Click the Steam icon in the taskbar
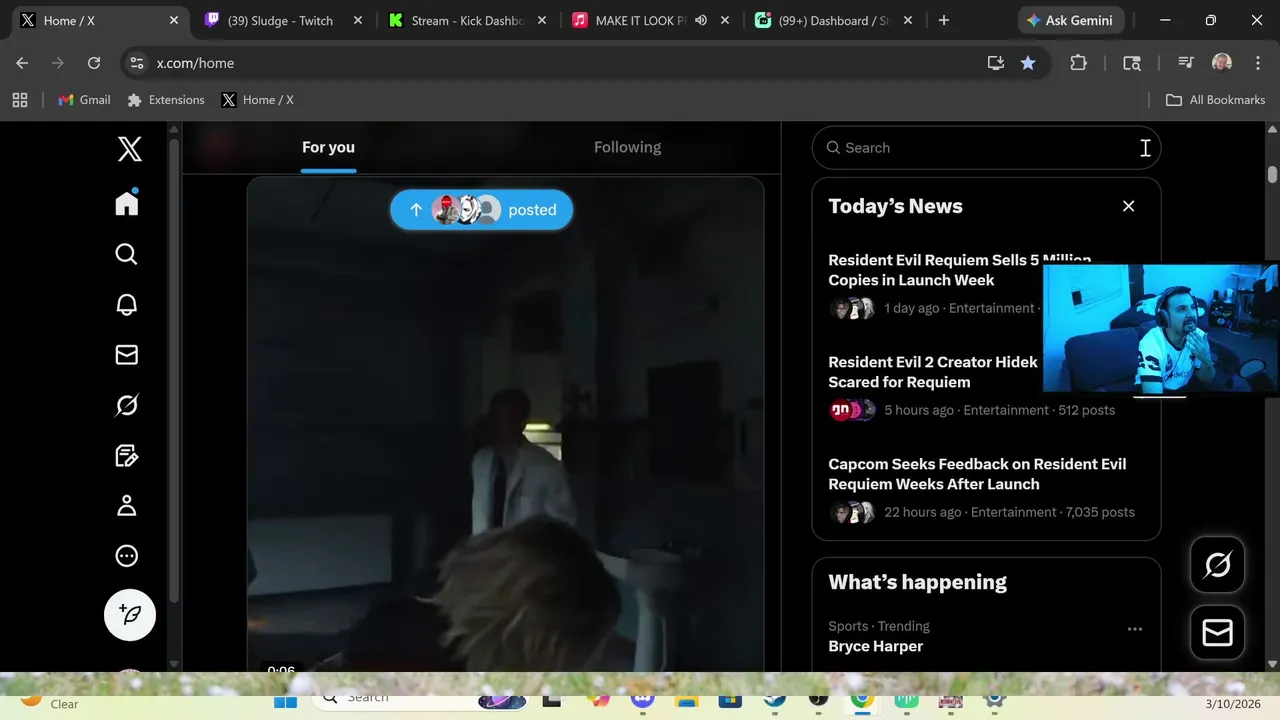The image size is (1280, 720). pos(774,701)
